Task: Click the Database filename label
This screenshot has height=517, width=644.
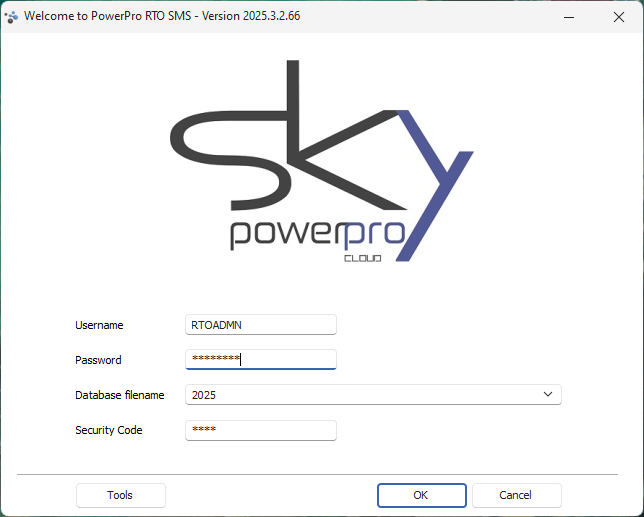Action: click(x=120, y=395)
